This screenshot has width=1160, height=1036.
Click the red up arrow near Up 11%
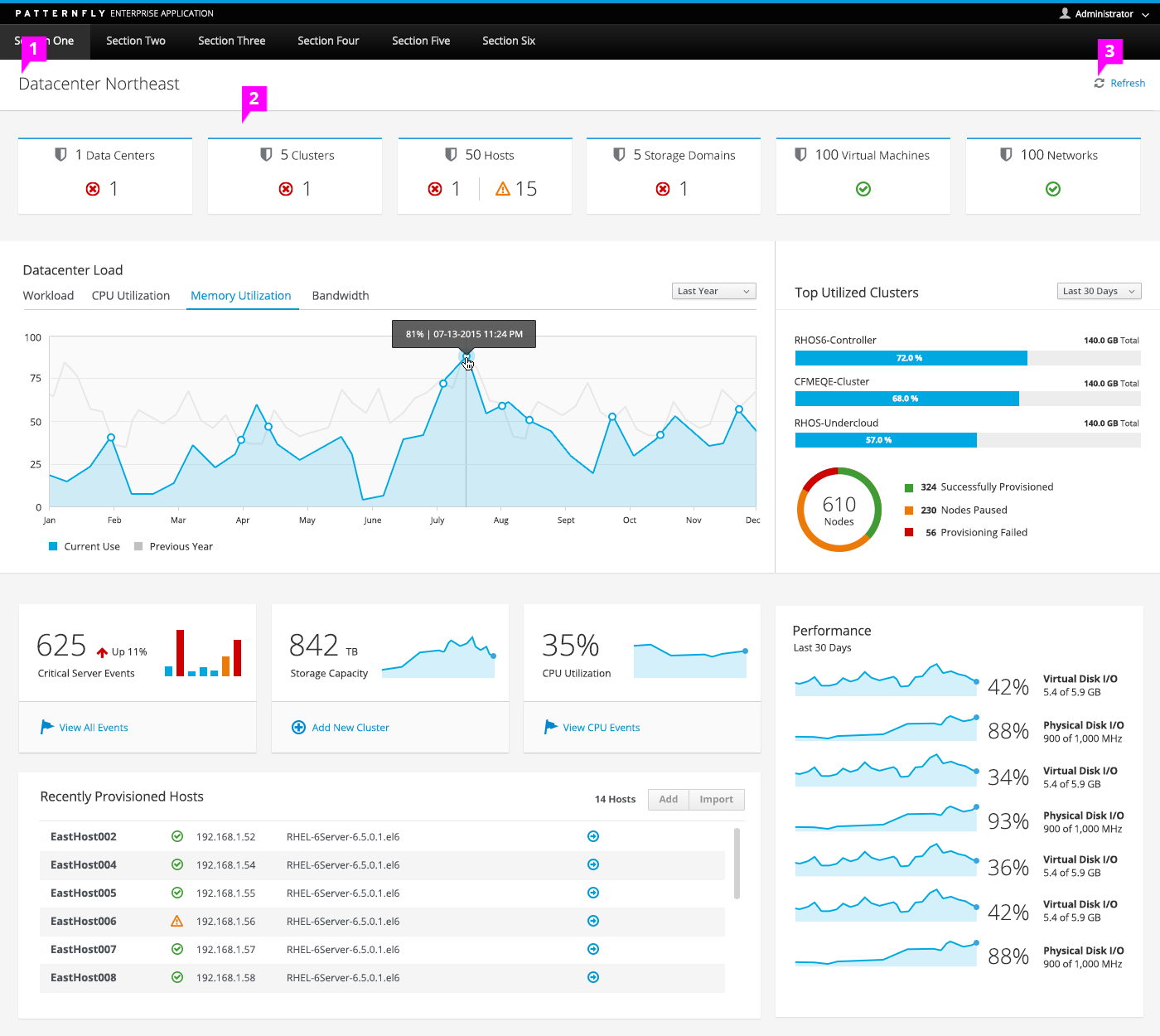103,652
